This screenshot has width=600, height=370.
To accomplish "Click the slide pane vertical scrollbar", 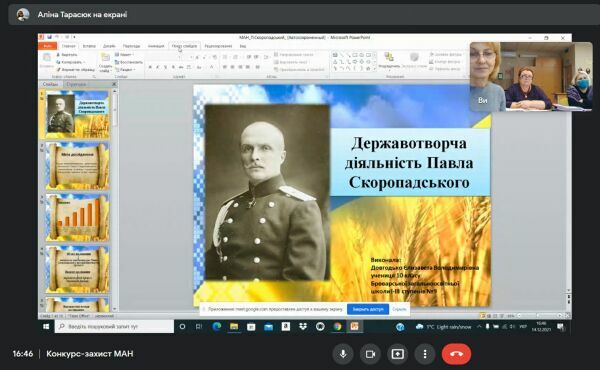I will pos(114,199).
